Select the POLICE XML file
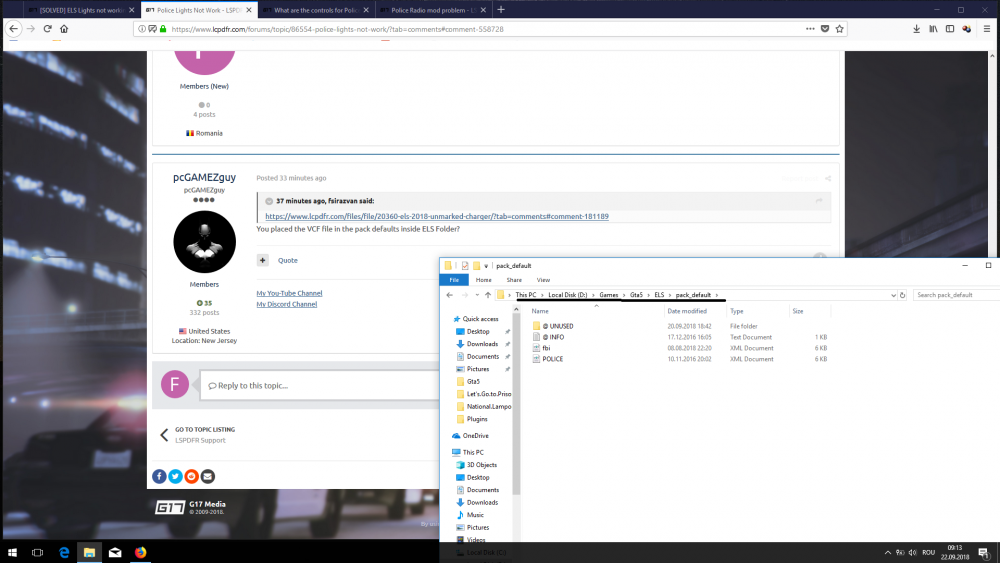 coord(552,358)
